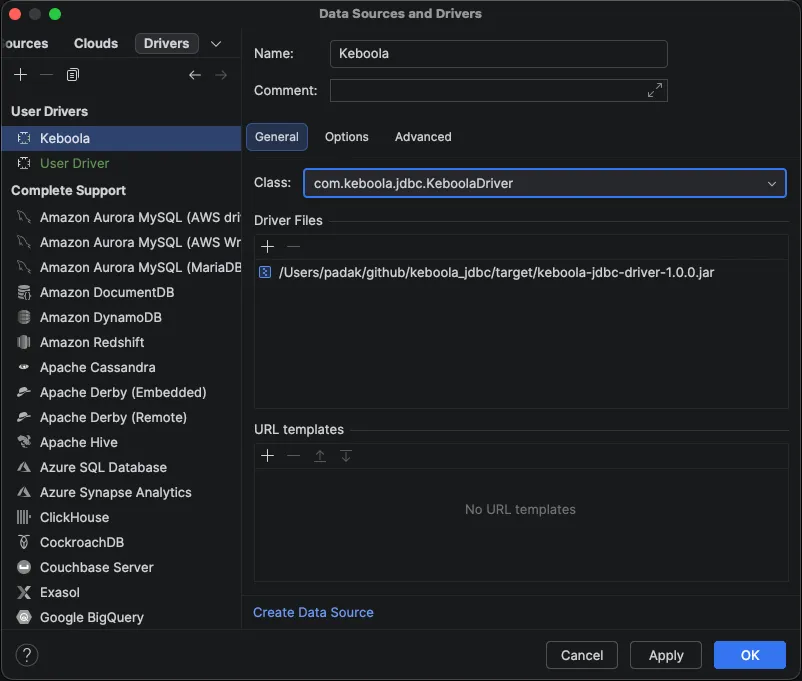Screen dimensions: 802x681
Task: Click the Name input field
Action: [499, 54]
